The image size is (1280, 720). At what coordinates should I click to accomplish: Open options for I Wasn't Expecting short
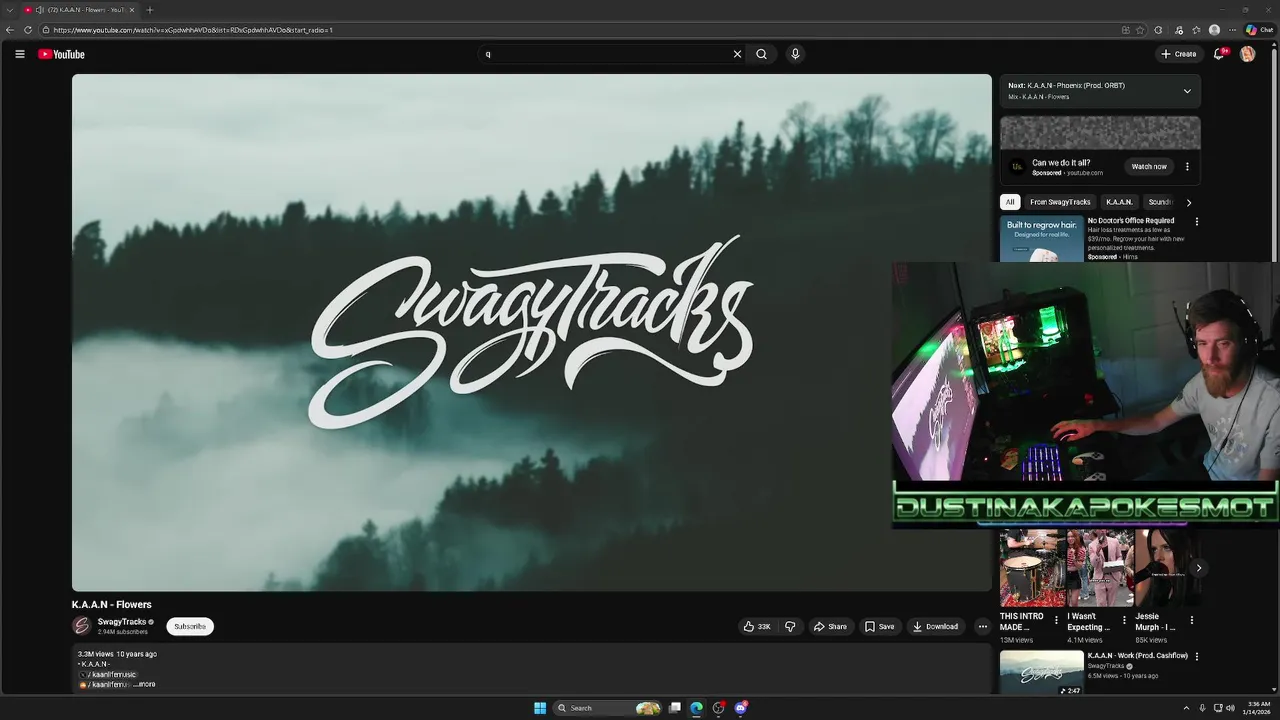pos(1124,620)
